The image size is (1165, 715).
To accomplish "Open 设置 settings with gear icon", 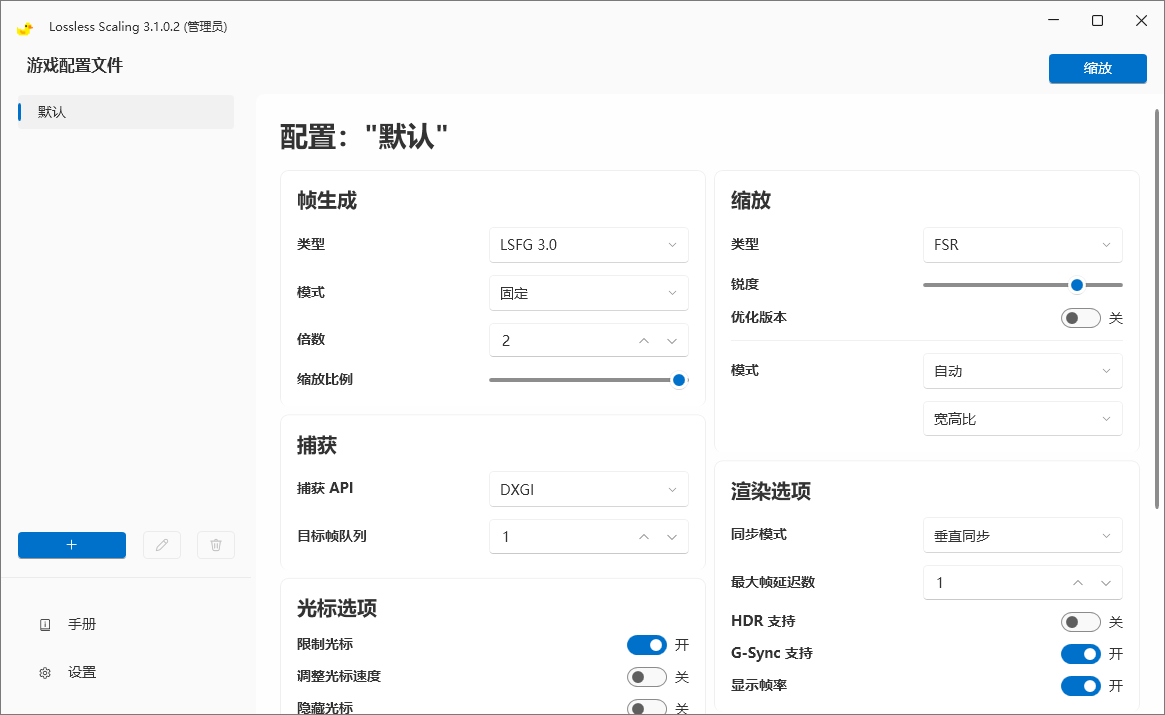I will click(82, 672).
